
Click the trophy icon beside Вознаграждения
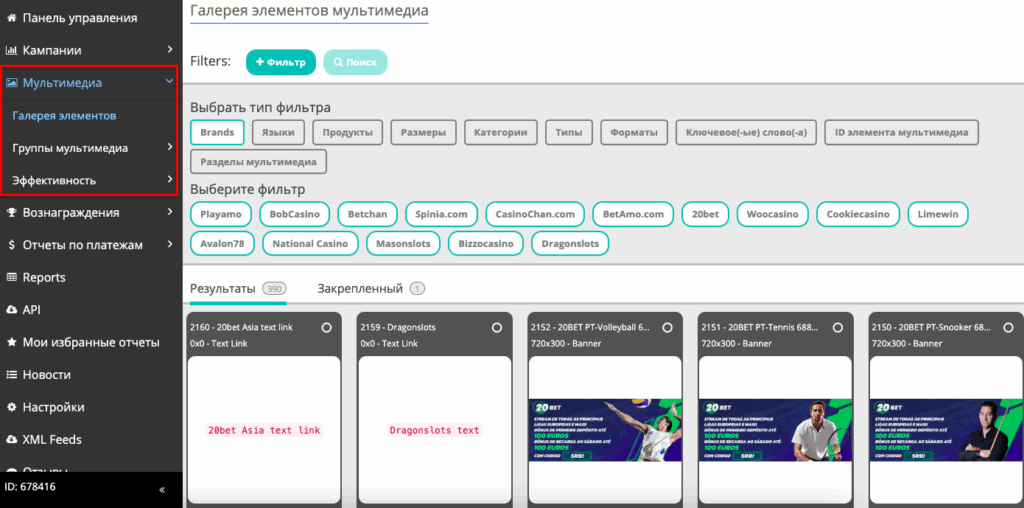point(11,212)
